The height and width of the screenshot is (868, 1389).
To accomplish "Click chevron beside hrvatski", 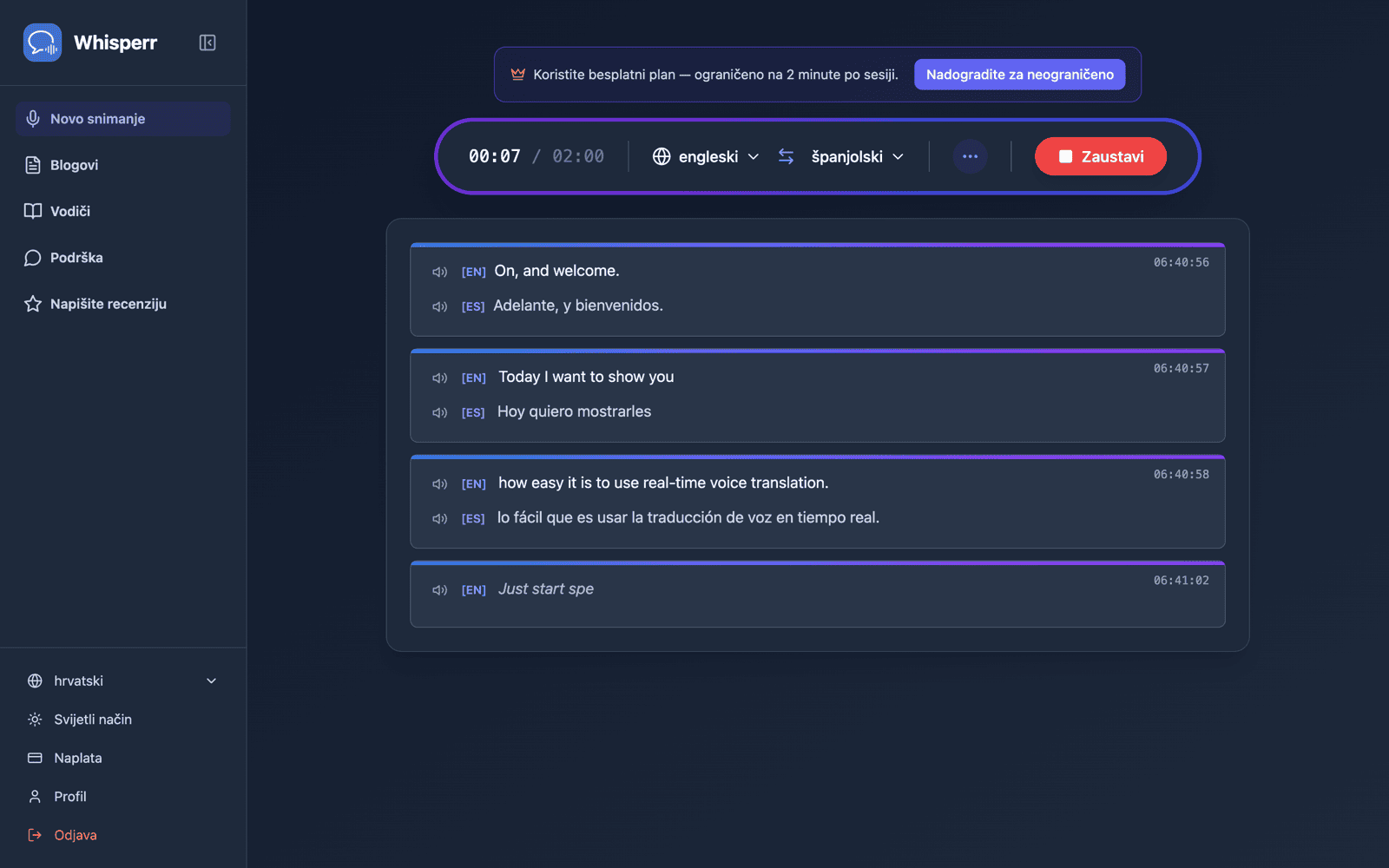I will click(x=211, y=681).
